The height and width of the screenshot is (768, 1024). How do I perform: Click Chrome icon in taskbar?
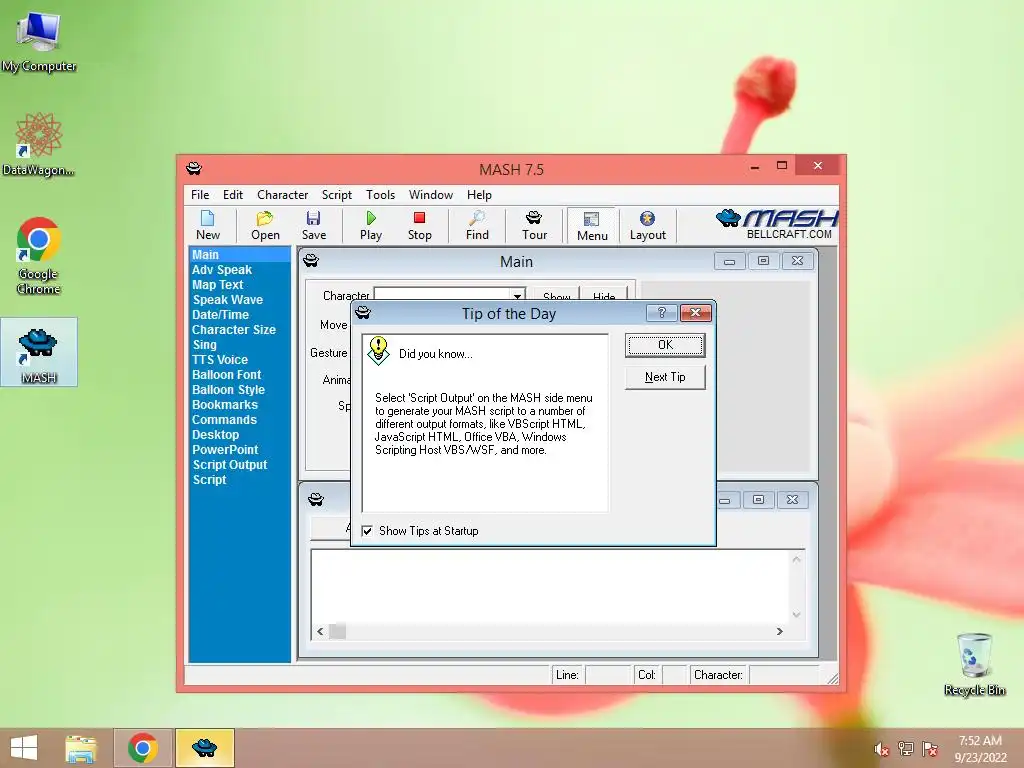(x=143, y=748)
